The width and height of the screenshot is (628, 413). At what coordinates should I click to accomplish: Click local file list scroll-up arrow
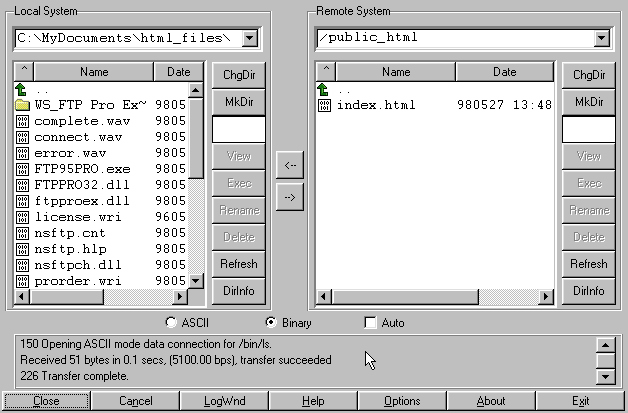(x=195, y=90)
